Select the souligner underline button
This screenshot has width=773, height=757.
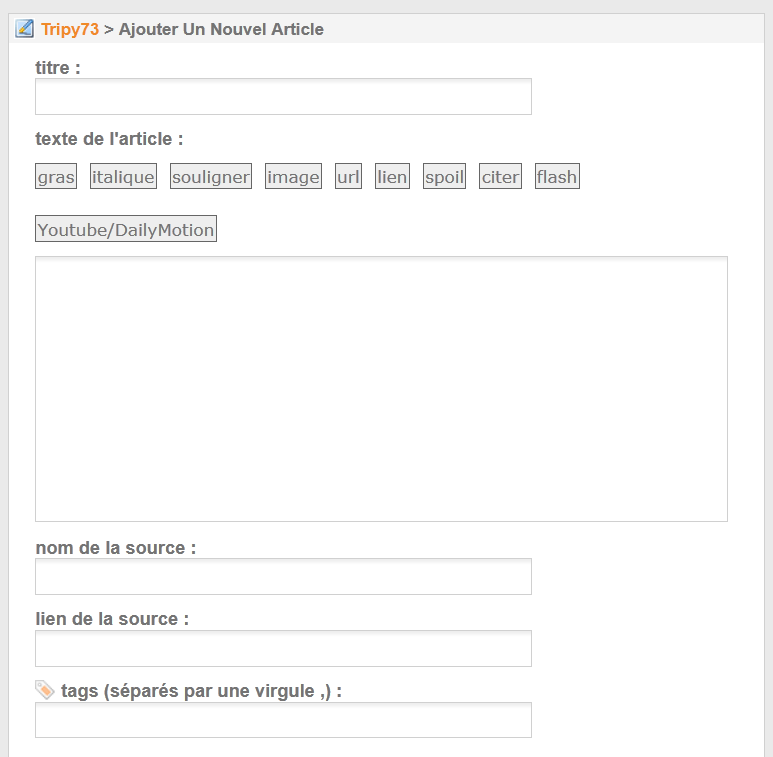(211, 176)
